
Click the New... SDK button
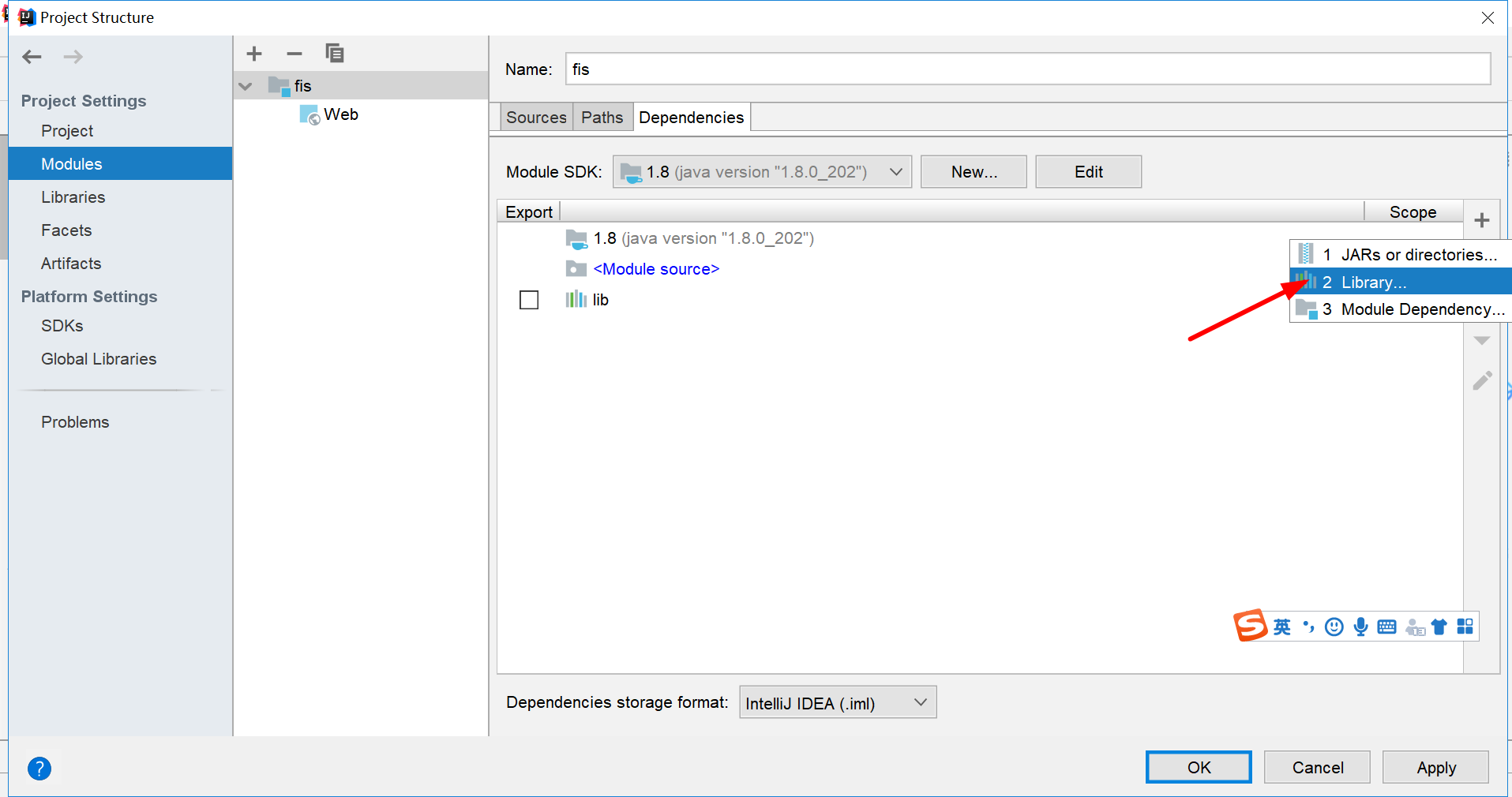click(974, 172)
